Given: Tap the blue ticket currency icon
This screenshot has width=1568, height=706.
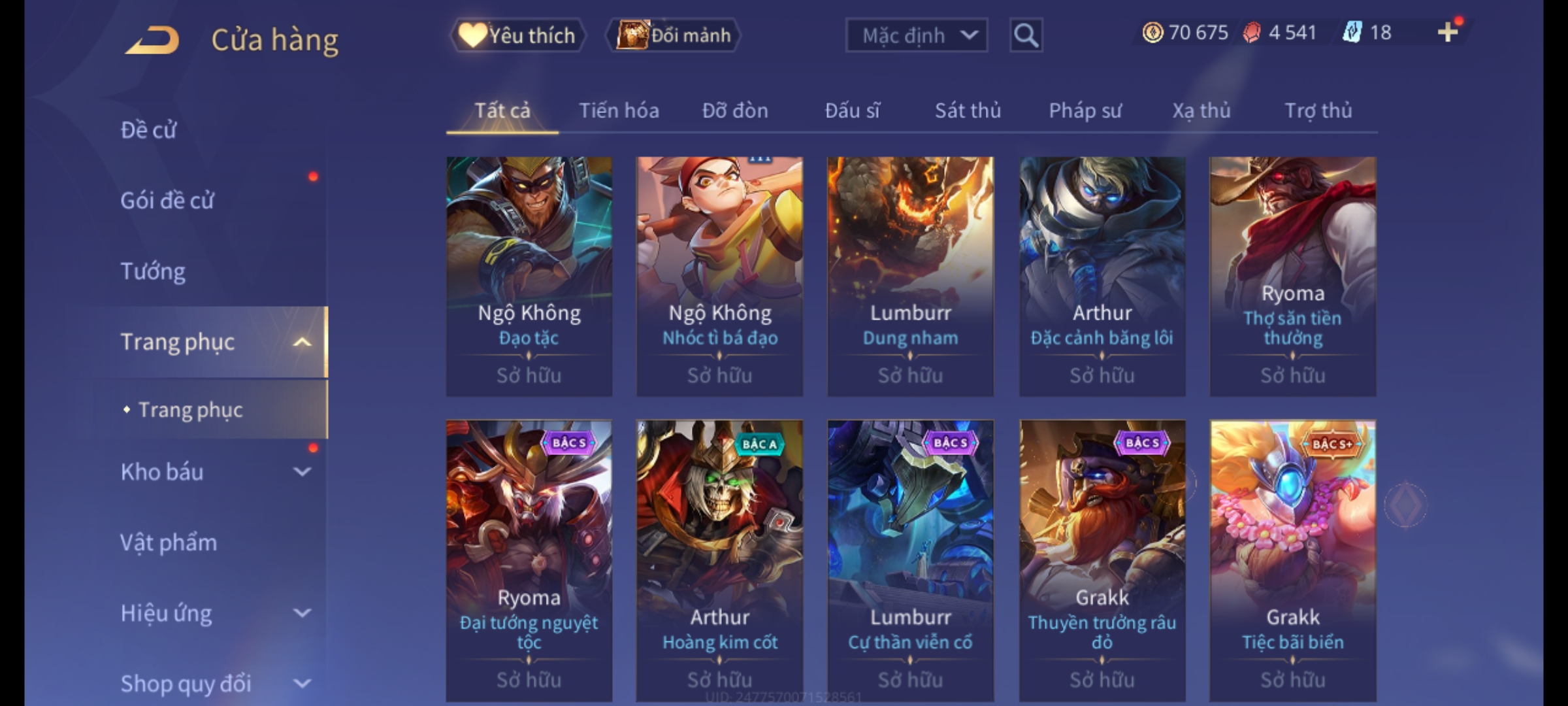Looking at the screenshot, I should (x=1352, y=32).
